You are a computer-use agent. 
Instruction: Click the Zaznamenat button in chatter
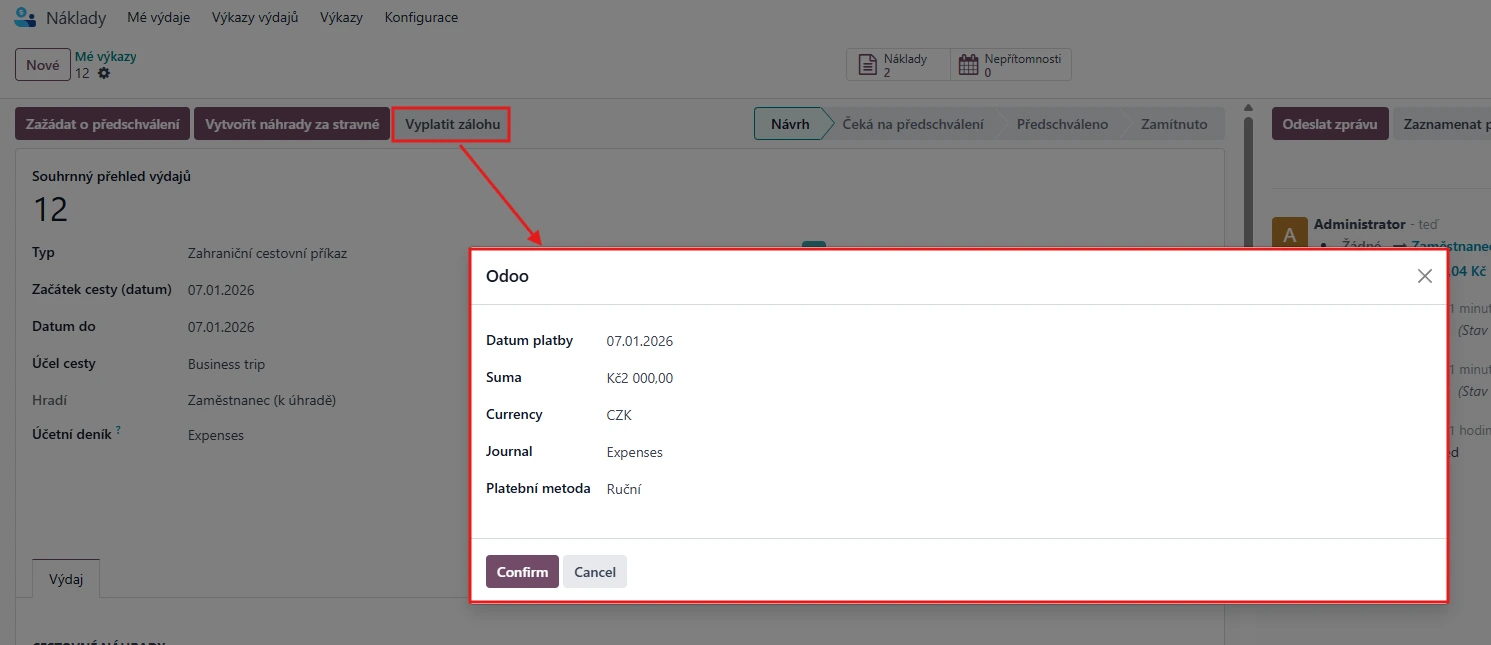(x=1442, y=125)
